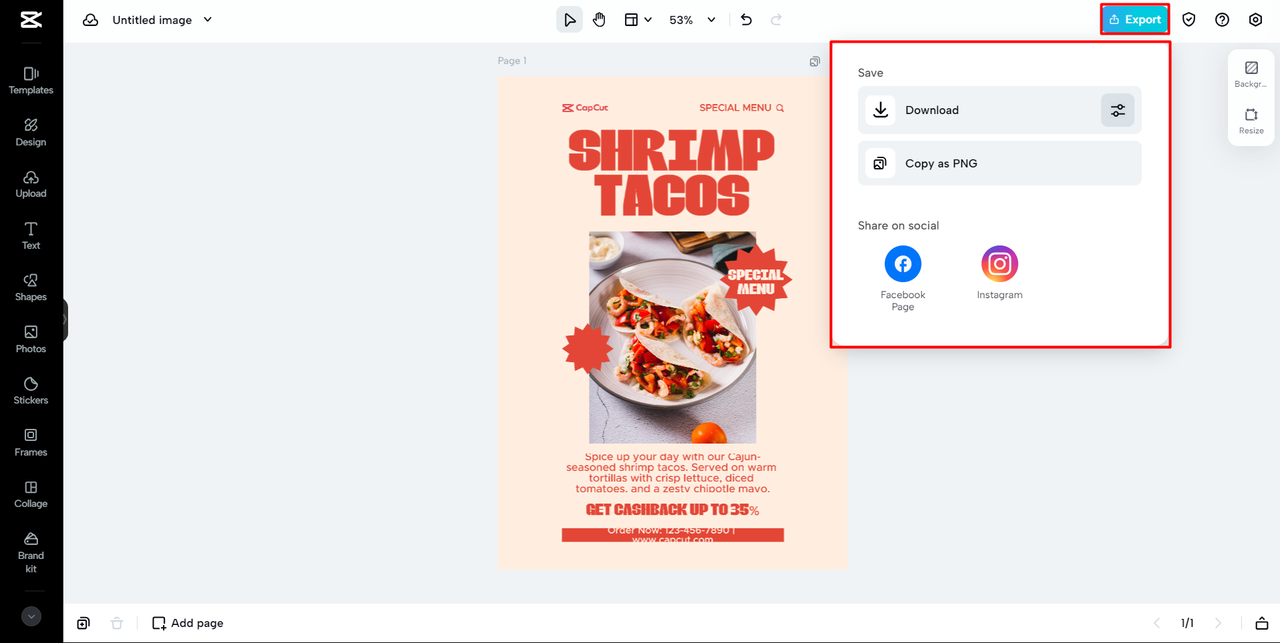Screen dimensions: 1280x643
Task: Click SPECIAL MENU text at poster top
Action: tap(735, 108)
